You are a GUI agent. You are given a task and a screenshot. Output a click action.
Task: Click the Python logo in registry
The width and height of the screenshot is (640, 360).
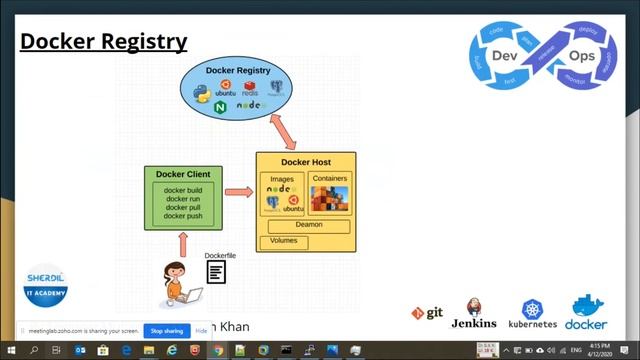tap(202, 93)
